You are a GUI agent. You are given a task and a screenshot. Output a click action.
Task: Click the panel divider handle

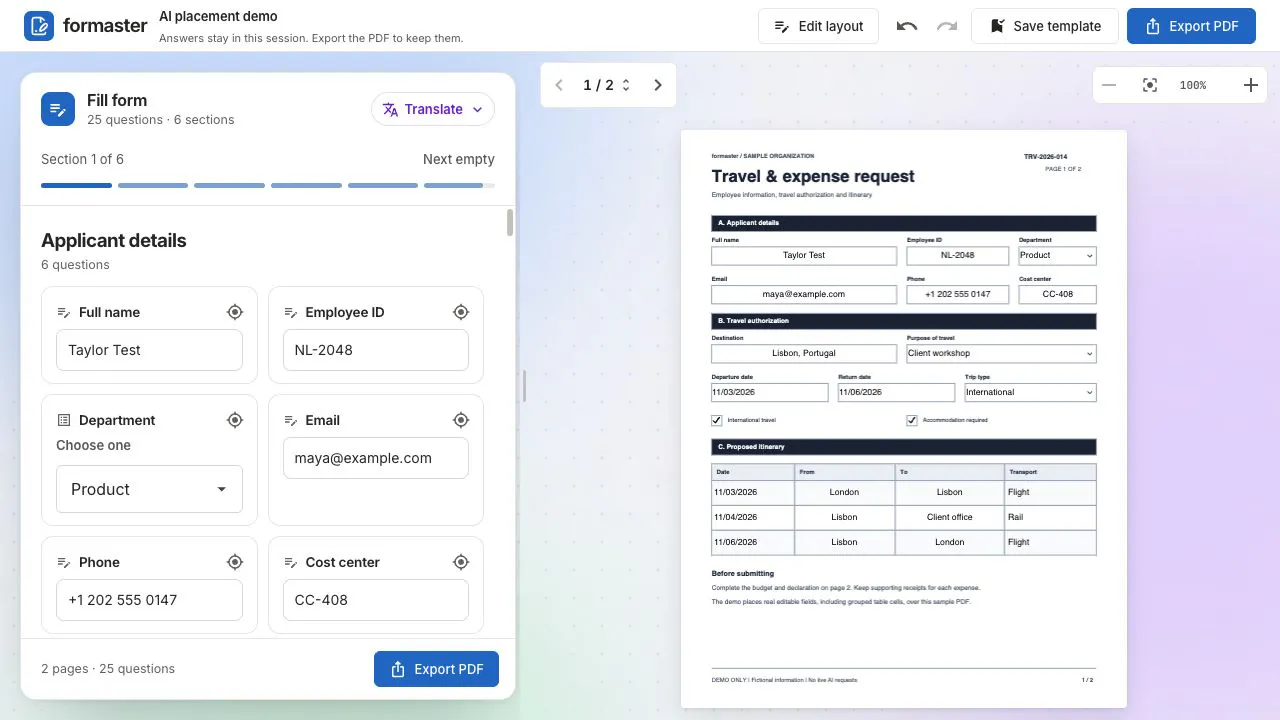coord(524,386)
